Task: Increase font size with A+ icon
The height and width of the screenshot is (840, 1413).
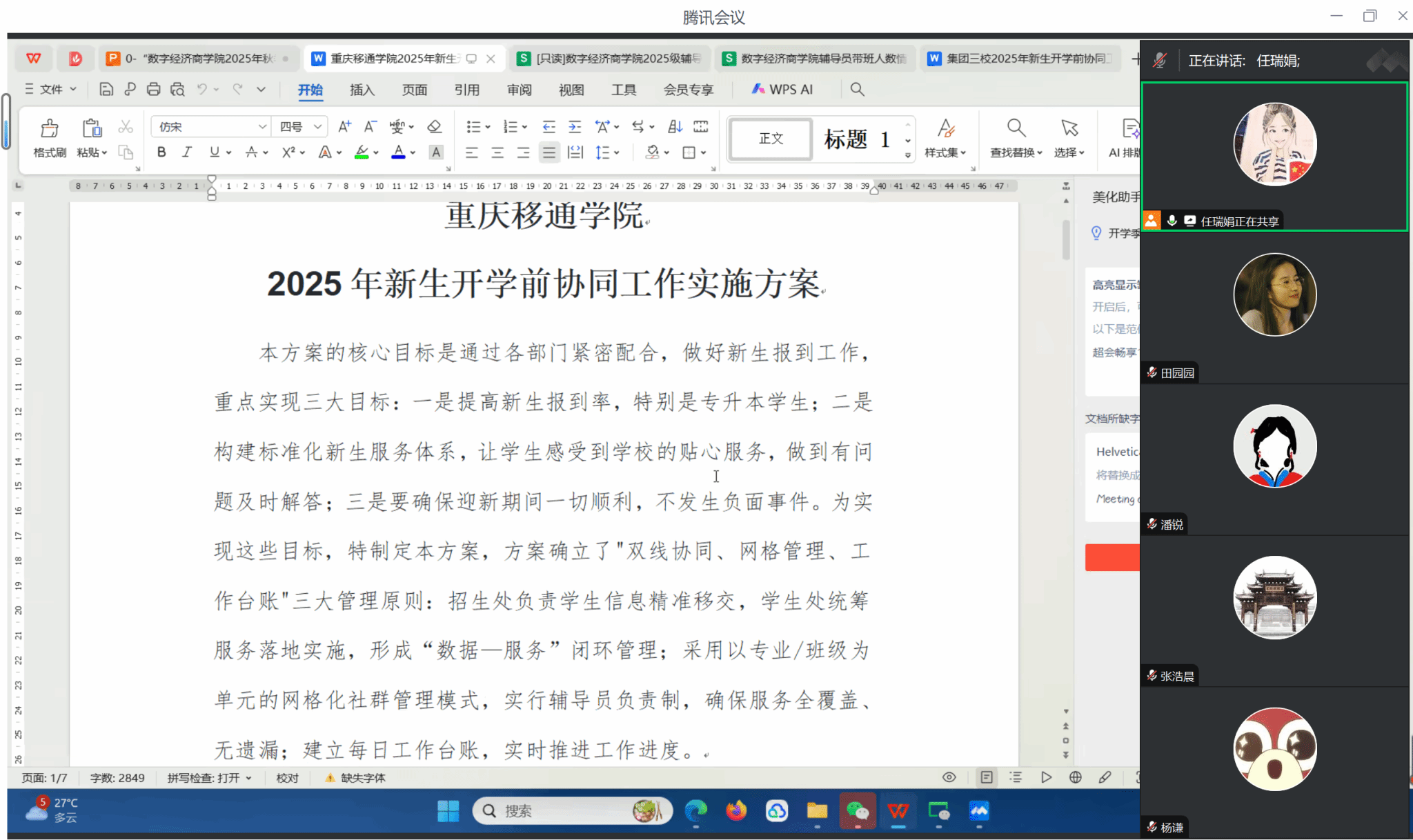Action: (x=344, y=127)
